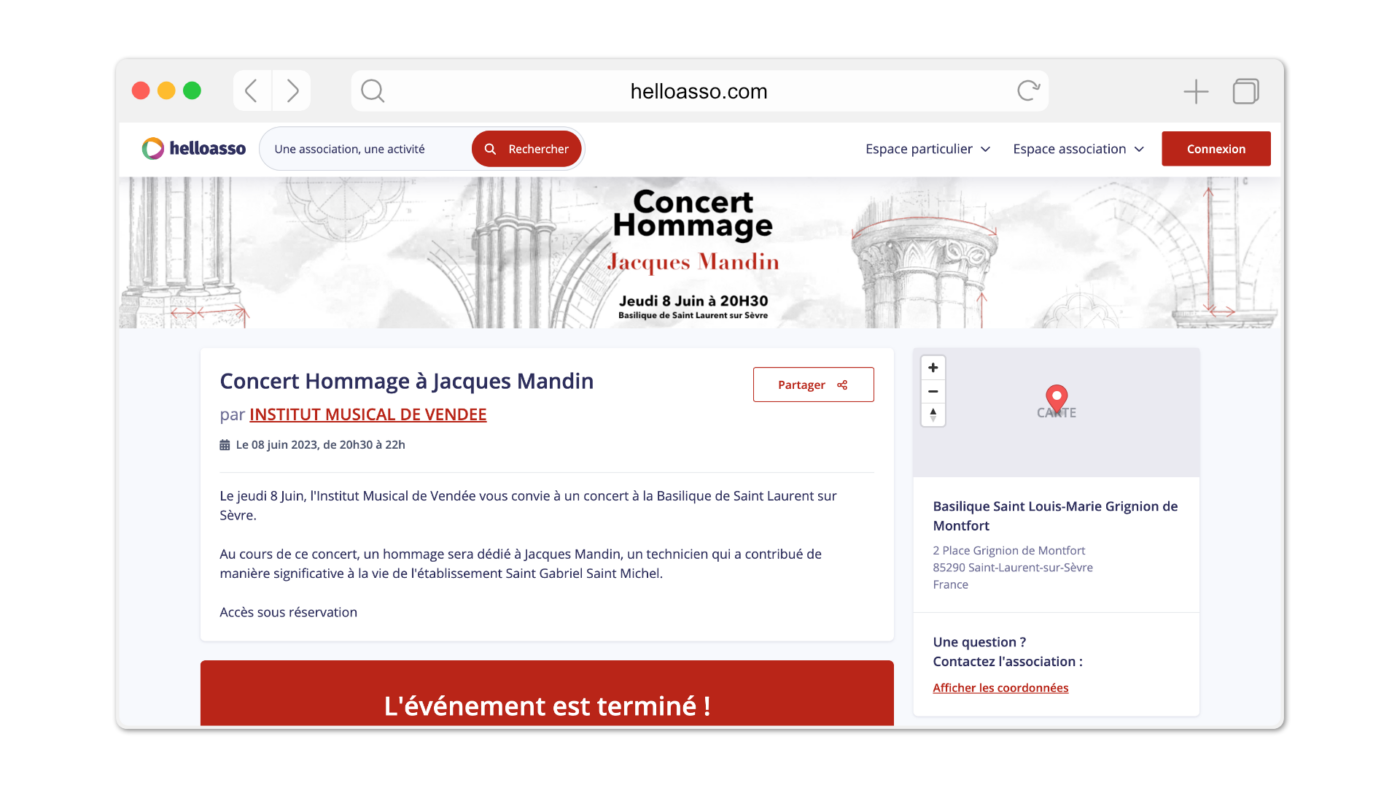Click the red map location pin

point(1056,399)
